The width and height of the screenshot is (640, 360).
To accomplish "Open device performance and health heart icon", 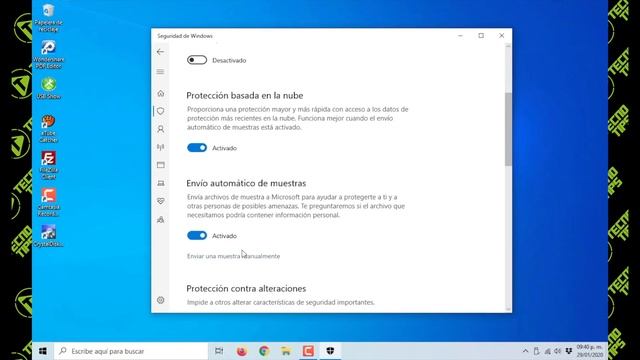I will 161,201.
